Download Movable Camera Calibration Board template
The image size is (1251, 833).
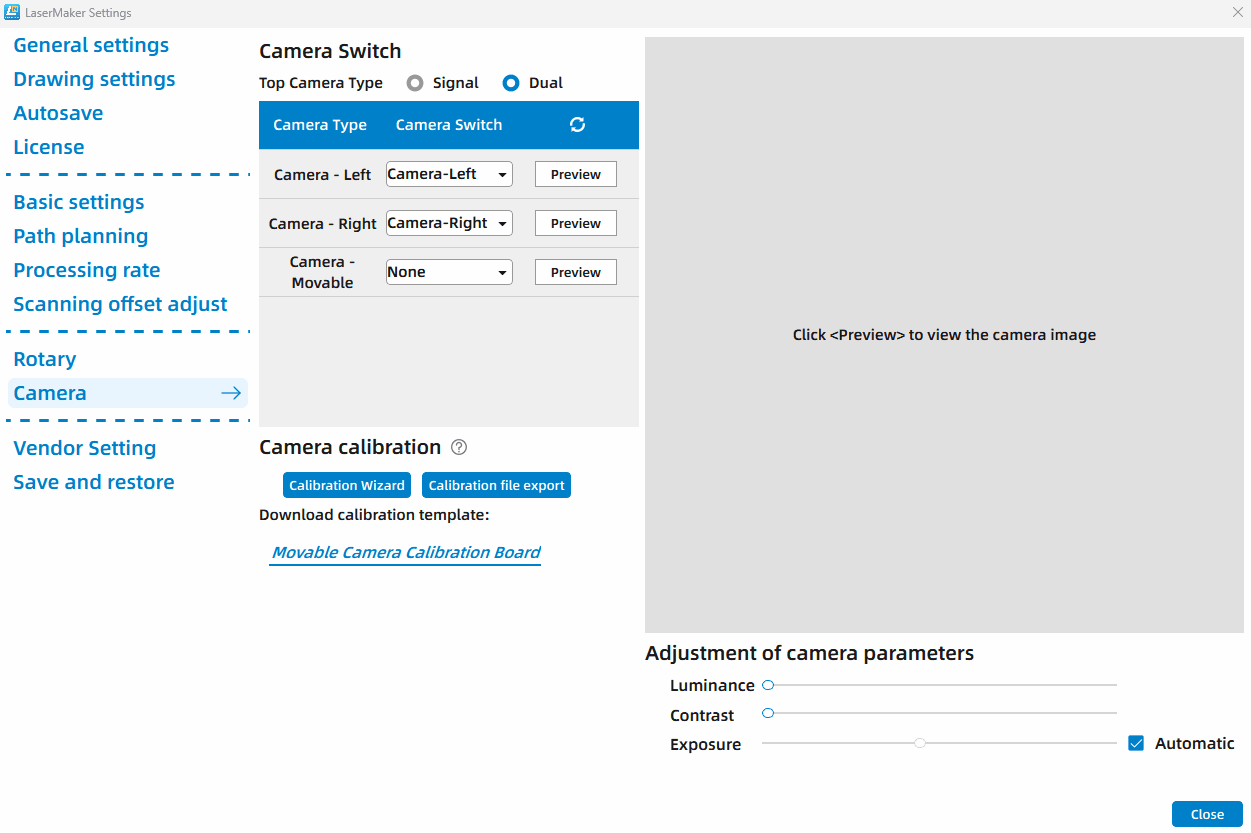[406, 552]
